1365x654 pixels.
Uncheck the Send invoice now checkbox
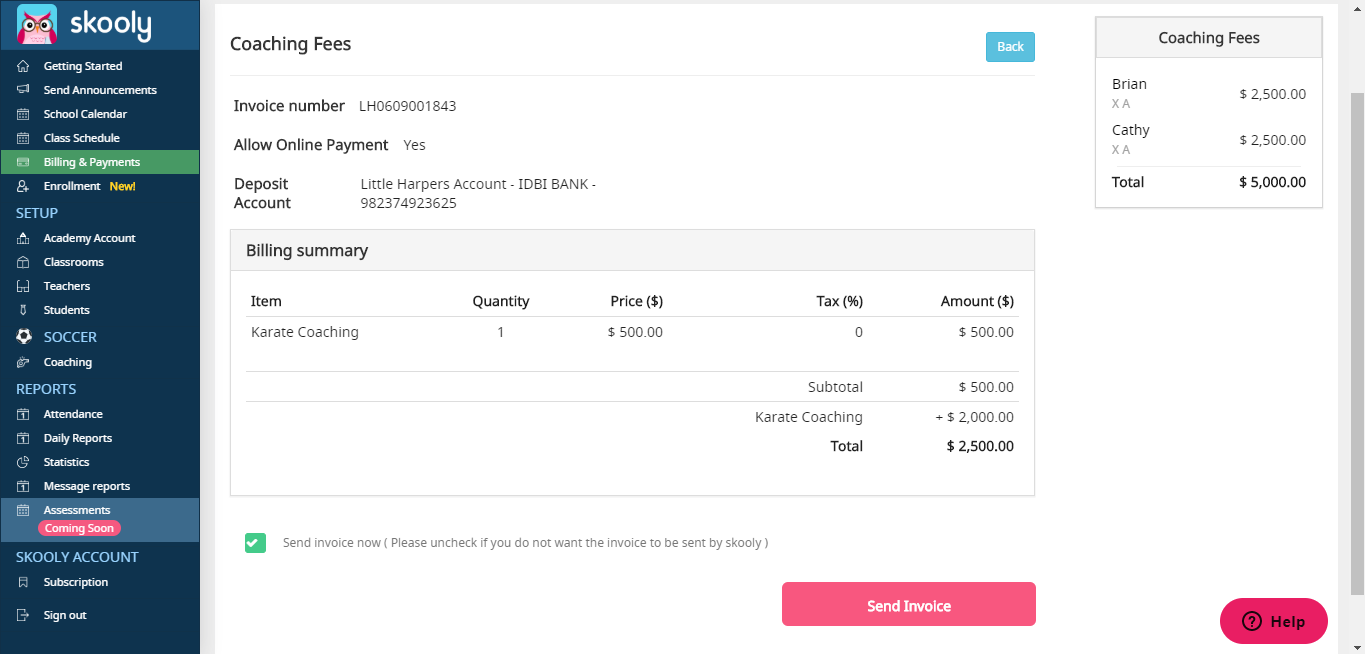click(x=255, y=543)
